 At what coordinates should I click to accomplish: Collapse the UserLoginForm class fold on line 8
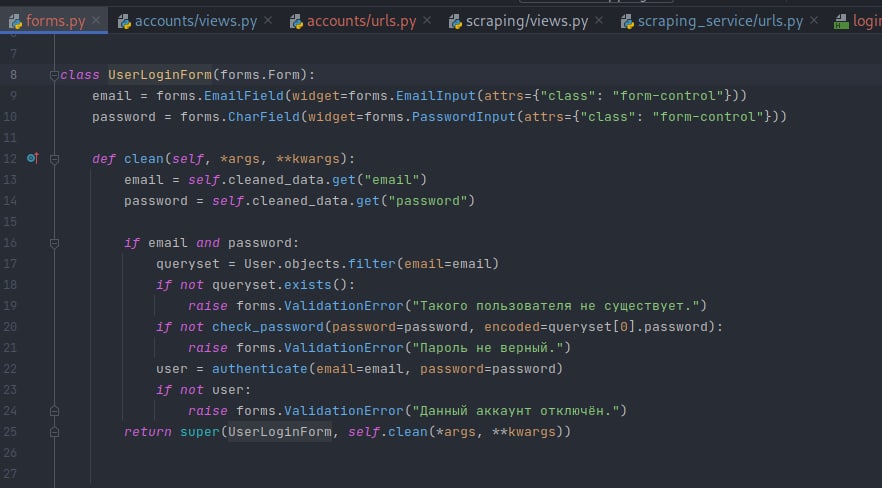pyautogui.click(x=55, y=75)
